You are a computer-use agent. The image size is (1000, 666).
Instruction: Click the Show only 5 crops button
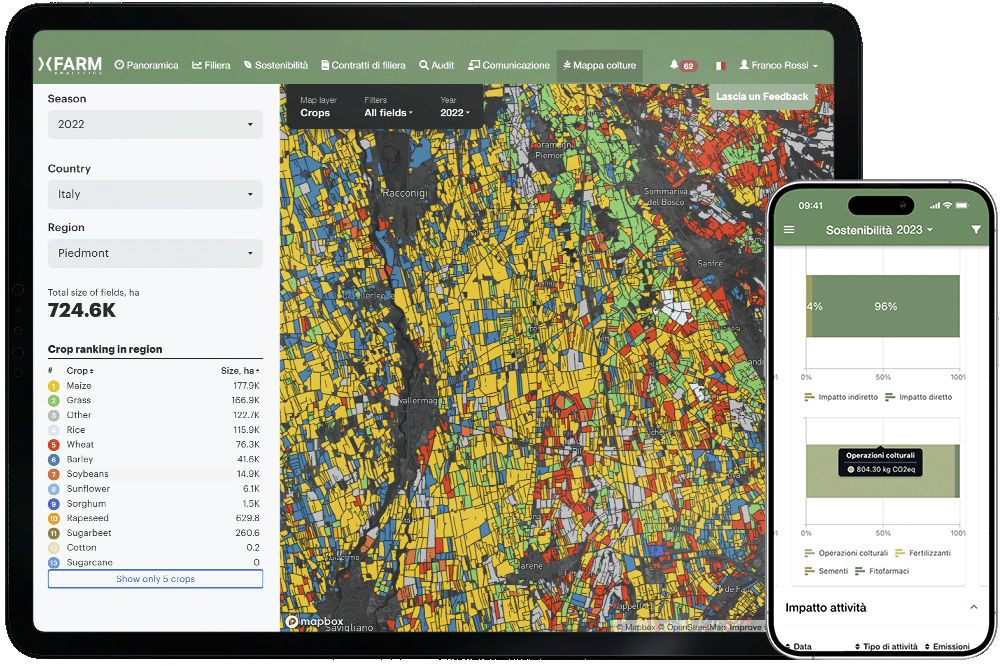click(155, 579)
